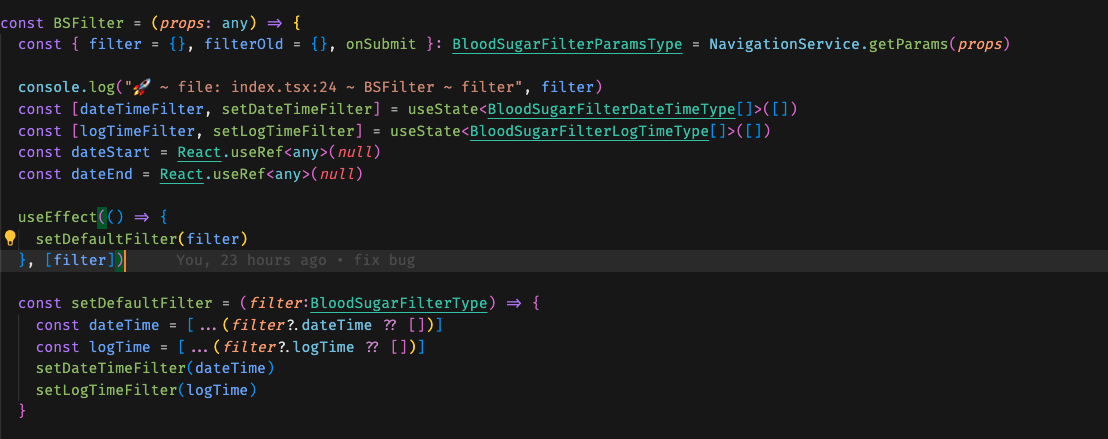The width and height of the screenshot is (1108, 439).
Task: Click the lightbulb quick-fix icon
Action: pyautogui.click(x=10, y=238)
